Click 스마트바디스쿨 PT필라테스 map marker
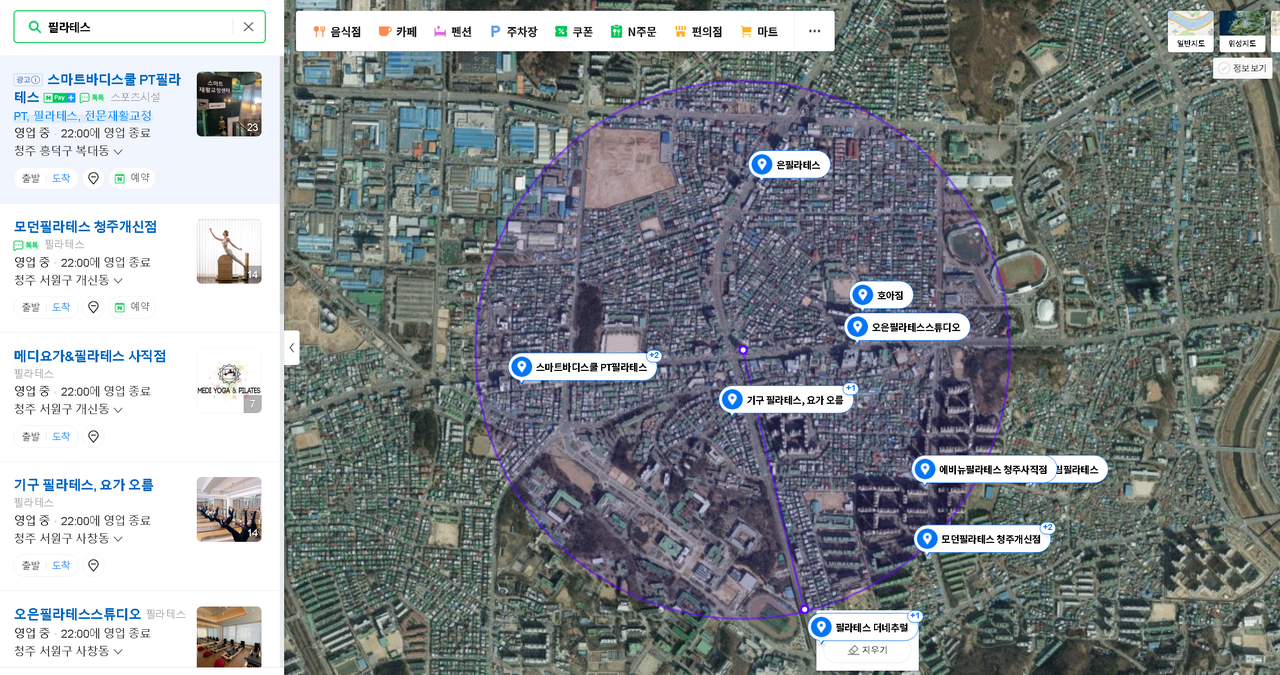1280x675 pixels. coord(583,367)
